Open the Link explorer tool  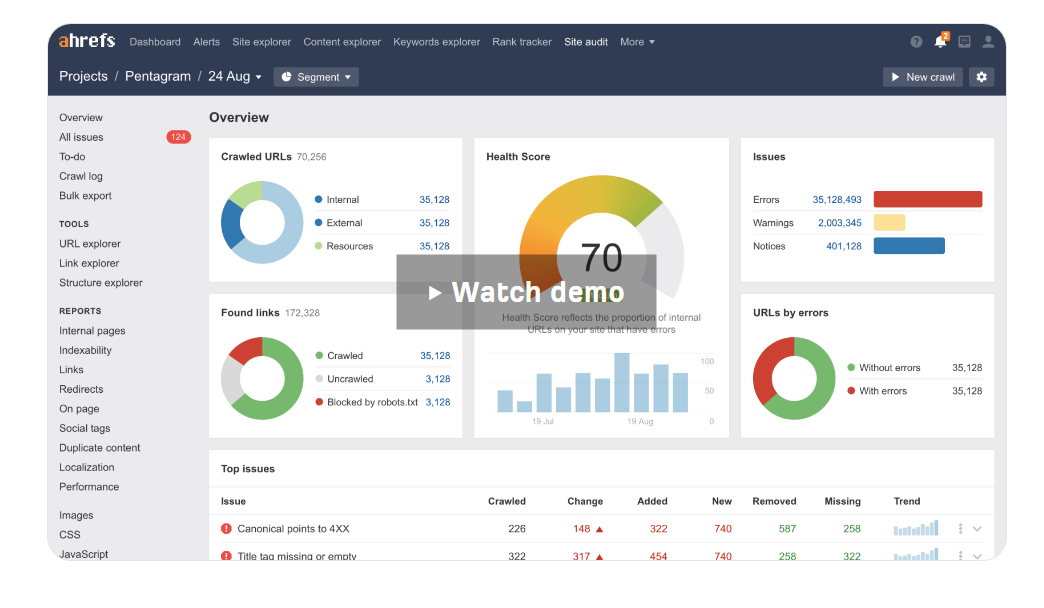point(89,263)
